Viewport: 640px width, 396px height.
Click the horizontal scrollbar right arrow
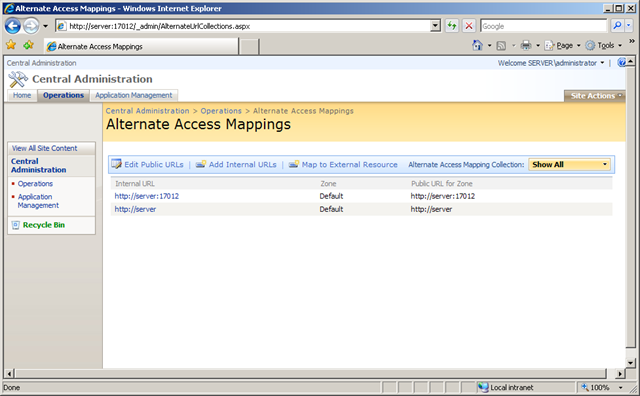tap(620, 373)
